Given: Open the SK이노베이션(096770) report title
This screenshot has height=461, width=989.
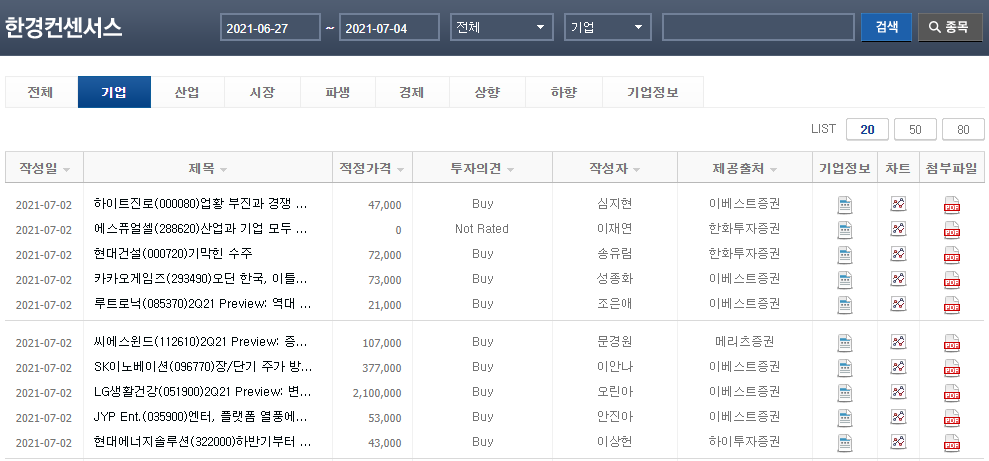Looking at the screenshot, I should tap(202, 366).
